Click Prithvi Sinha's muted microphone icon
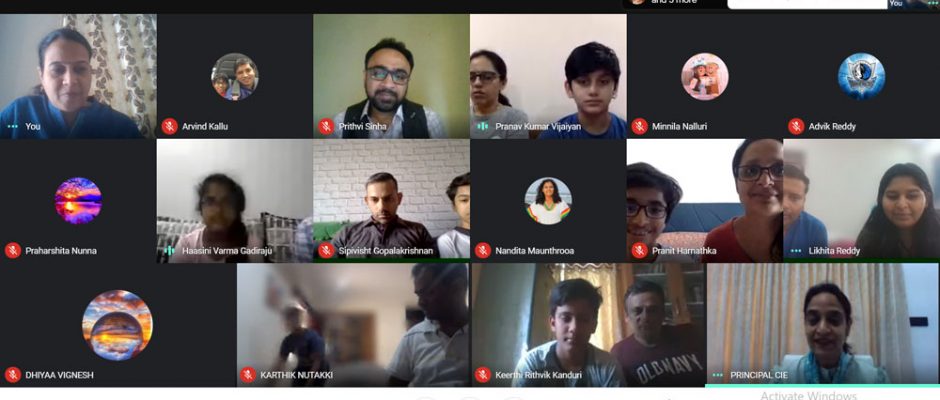Viewport: 940px width, 400px height. point(326,127)
